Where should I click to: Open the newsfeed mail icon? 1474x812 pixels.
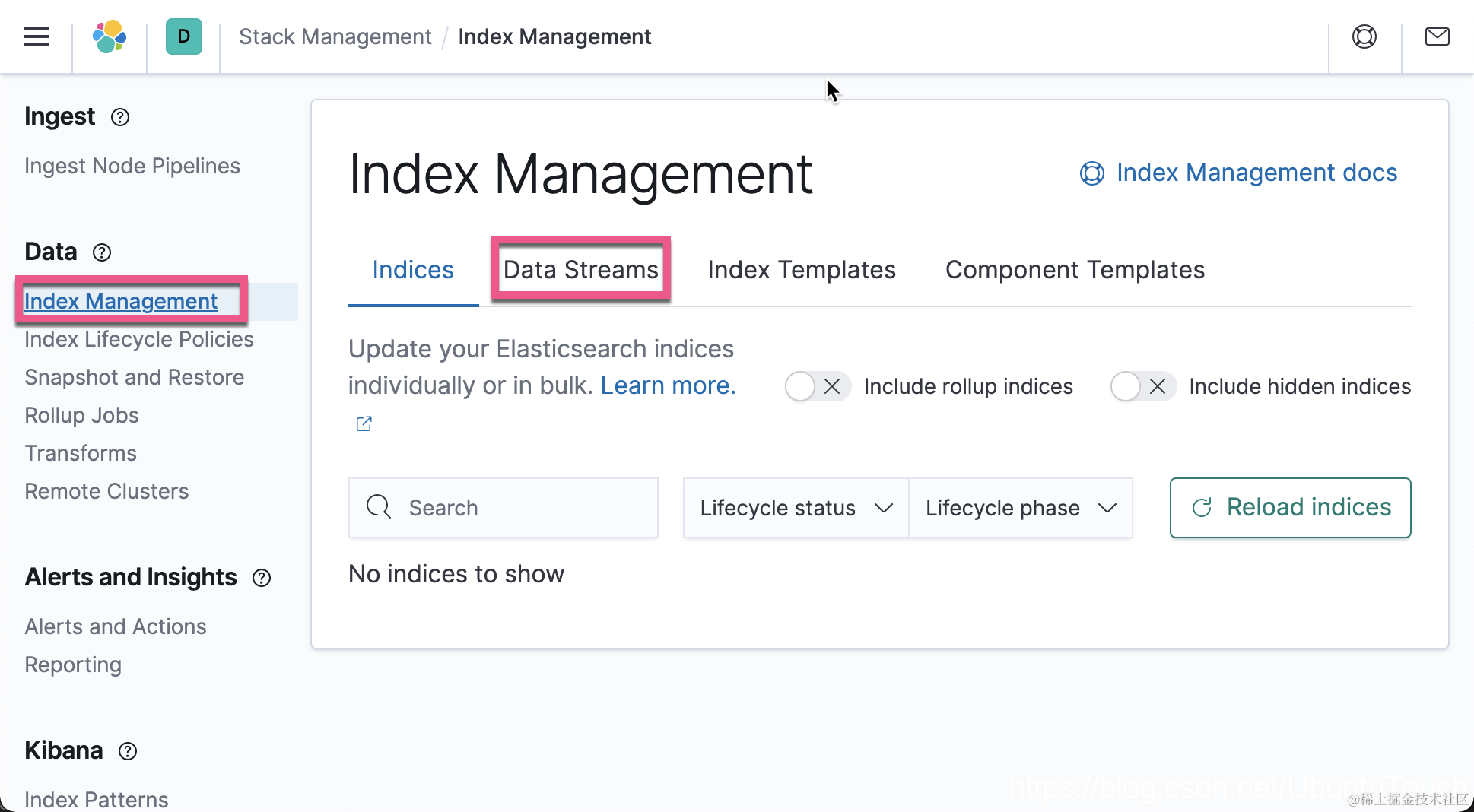tap(1437, 36)
